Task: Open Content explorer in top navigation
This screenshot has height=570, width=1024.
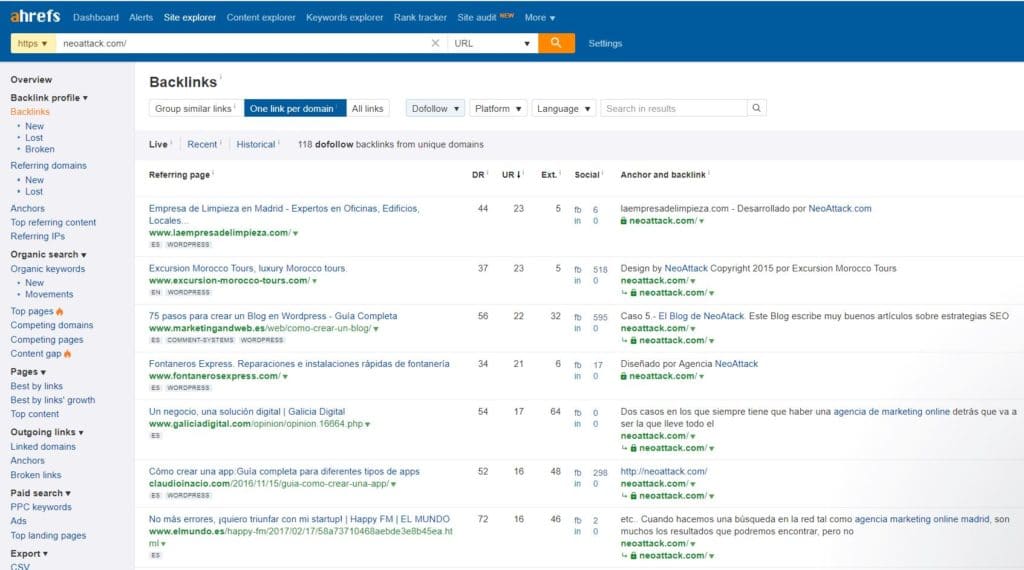Action: pyautogui.click(x=261, y=18)
